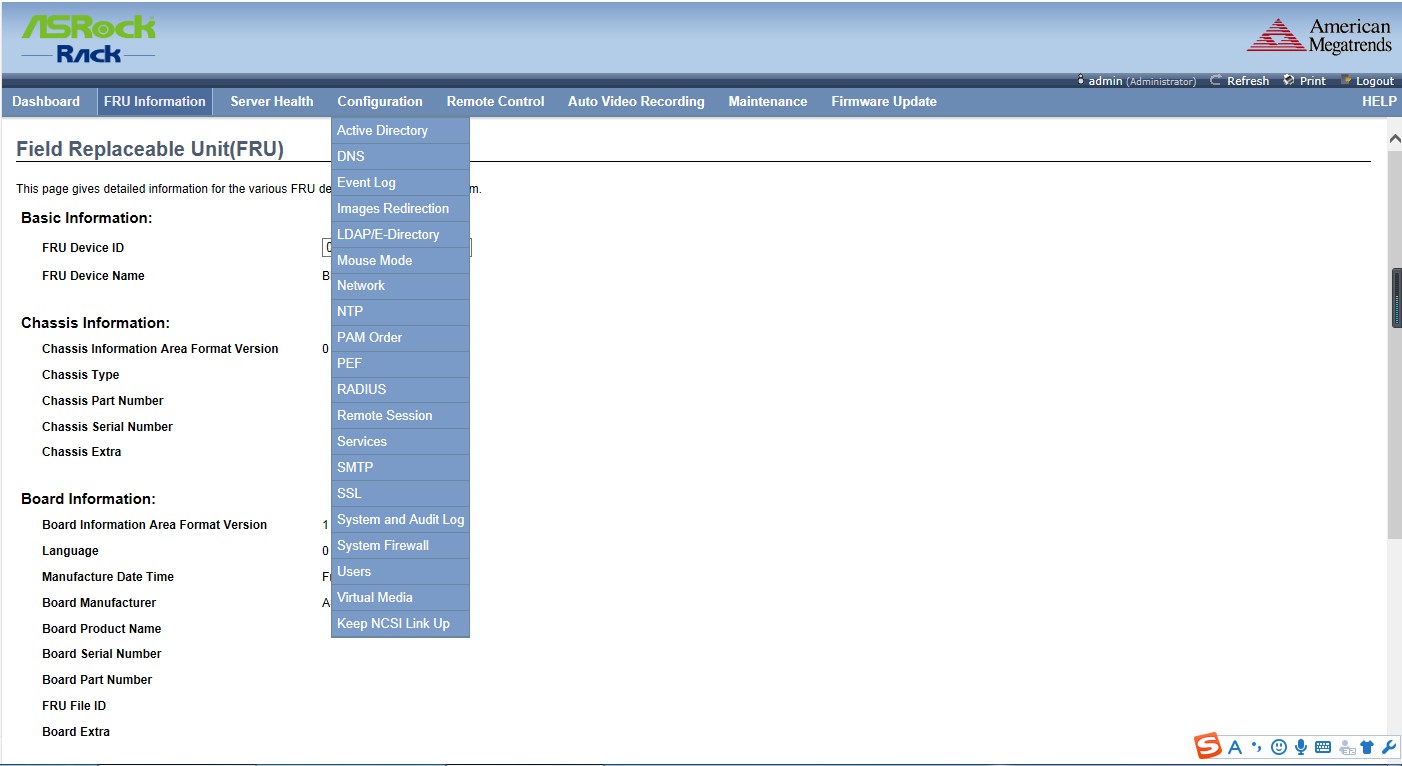Open the Sogou soft keyboard icon
Viewport: 1402px width, 766px height.
(x=1323, y=747)
